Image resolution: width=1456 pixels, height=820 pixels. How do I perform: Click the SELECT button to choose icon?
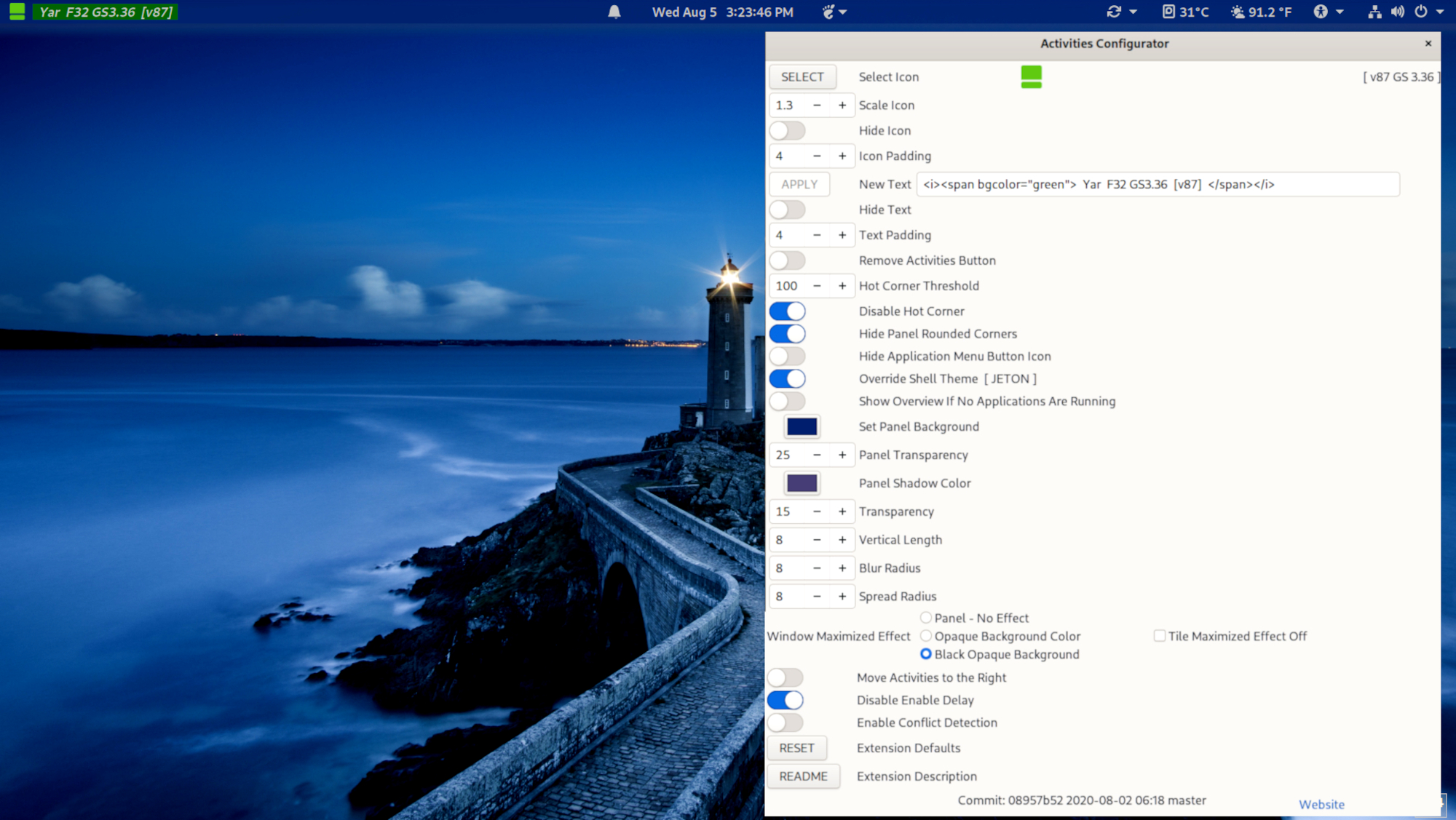click(800, 76)
